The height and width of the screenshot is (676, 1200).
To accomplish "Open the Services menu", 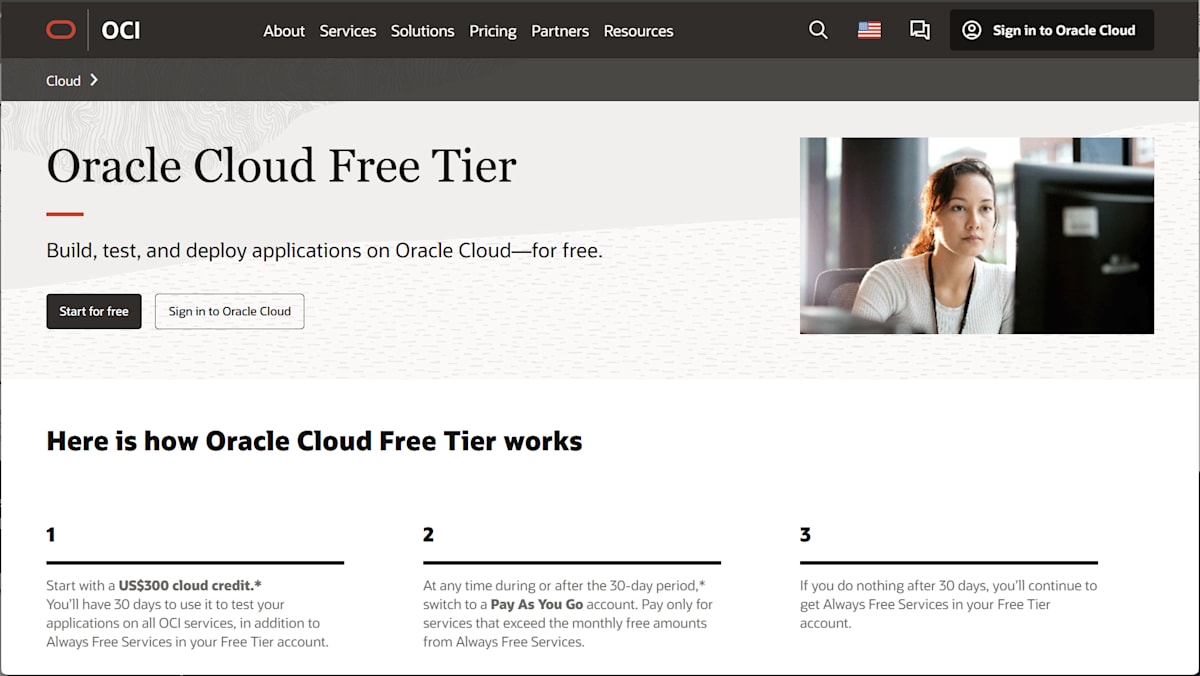I will [348, 31].
